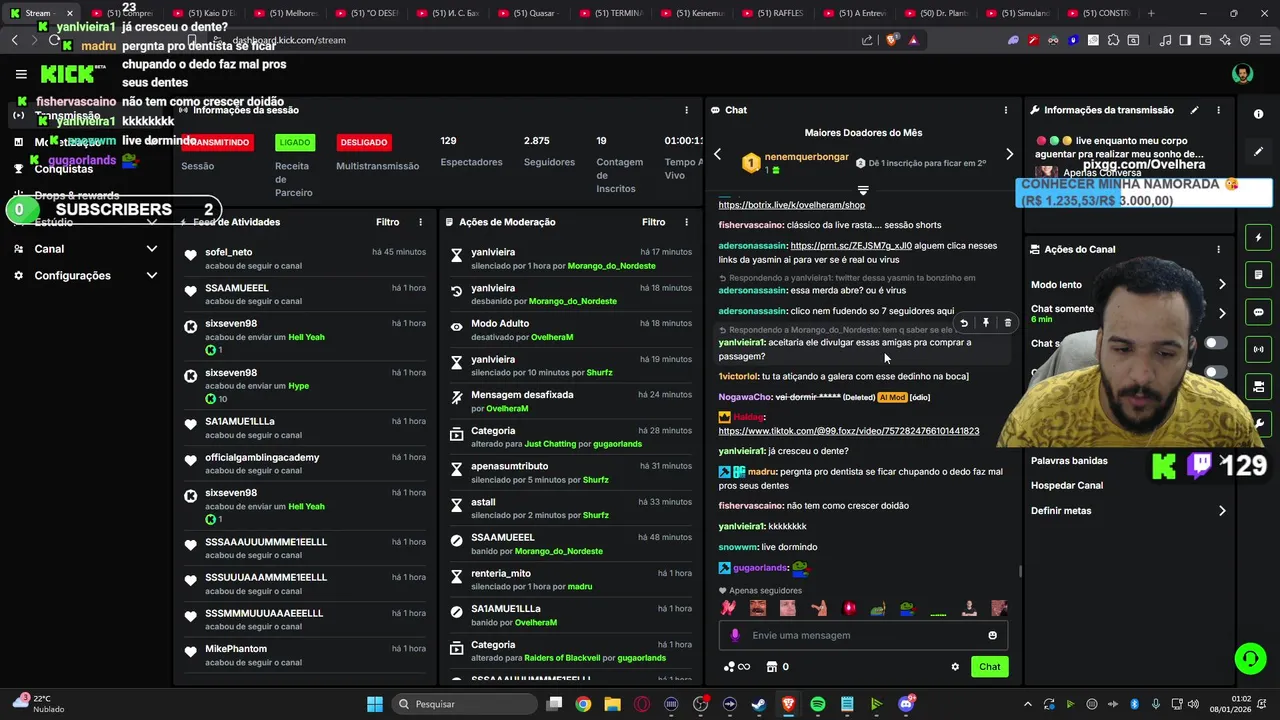Click the channel points infinity icon

click(737, 667)
